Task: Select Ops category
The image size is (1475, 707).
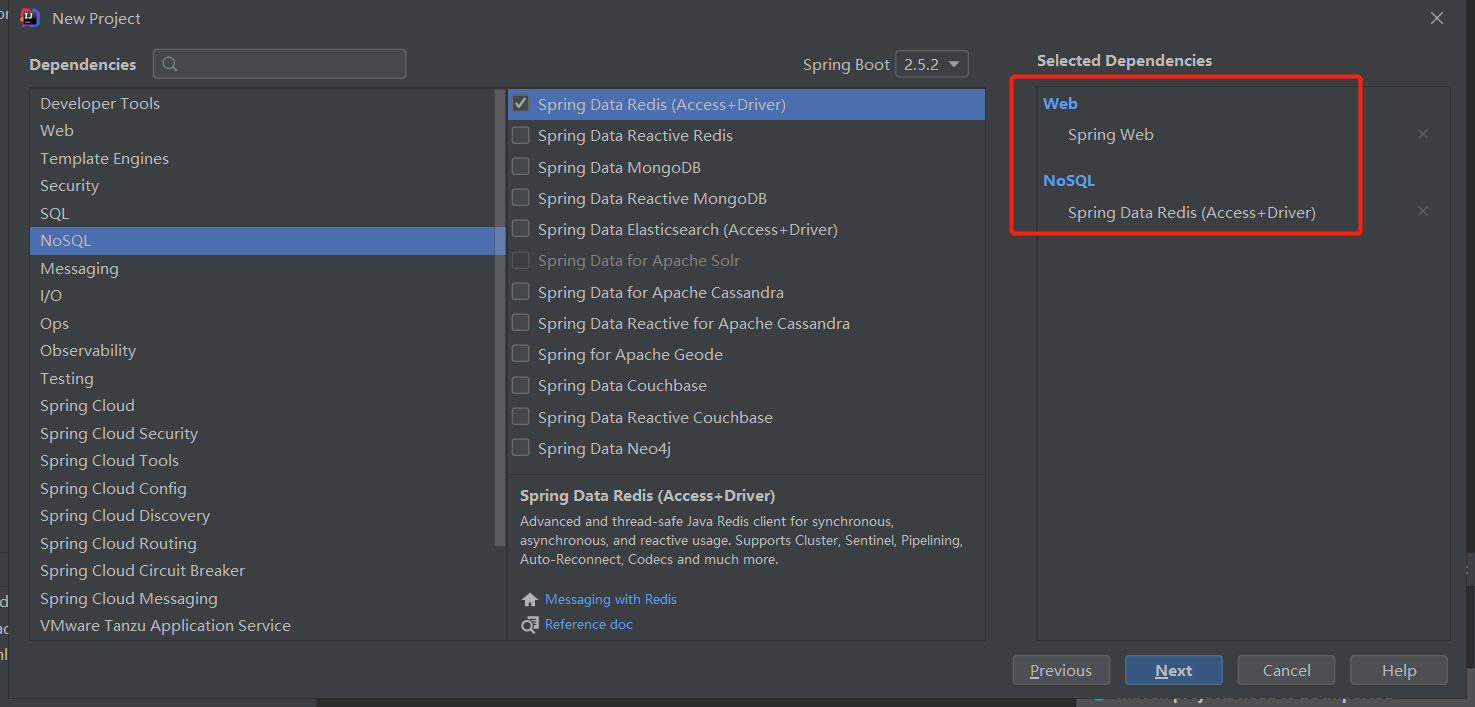Action: click(x=262, y=323)
